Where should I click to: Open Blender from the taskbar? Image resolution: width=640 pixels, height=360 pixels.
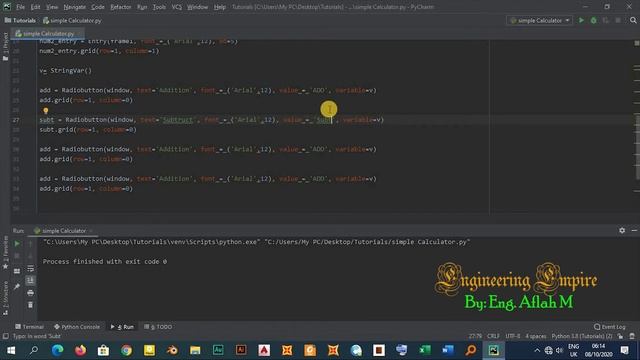point(172,350)
